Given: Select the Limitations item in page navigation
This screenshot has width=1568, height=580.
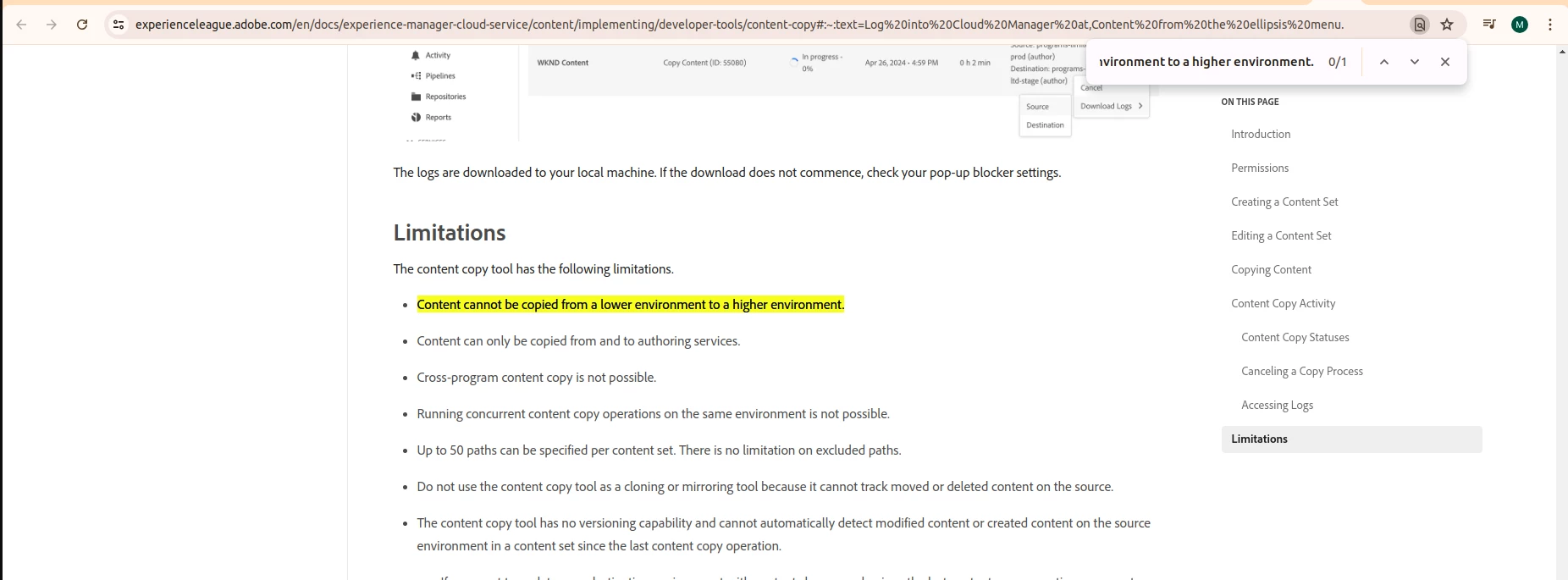Looking at the screenshot, I should click(1351, 439).
